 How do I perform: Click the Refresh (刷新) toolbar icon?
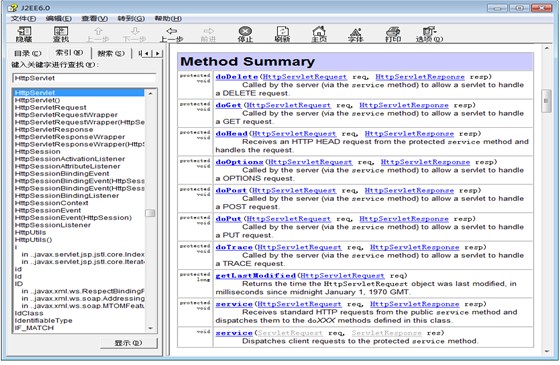pos(282,35)
